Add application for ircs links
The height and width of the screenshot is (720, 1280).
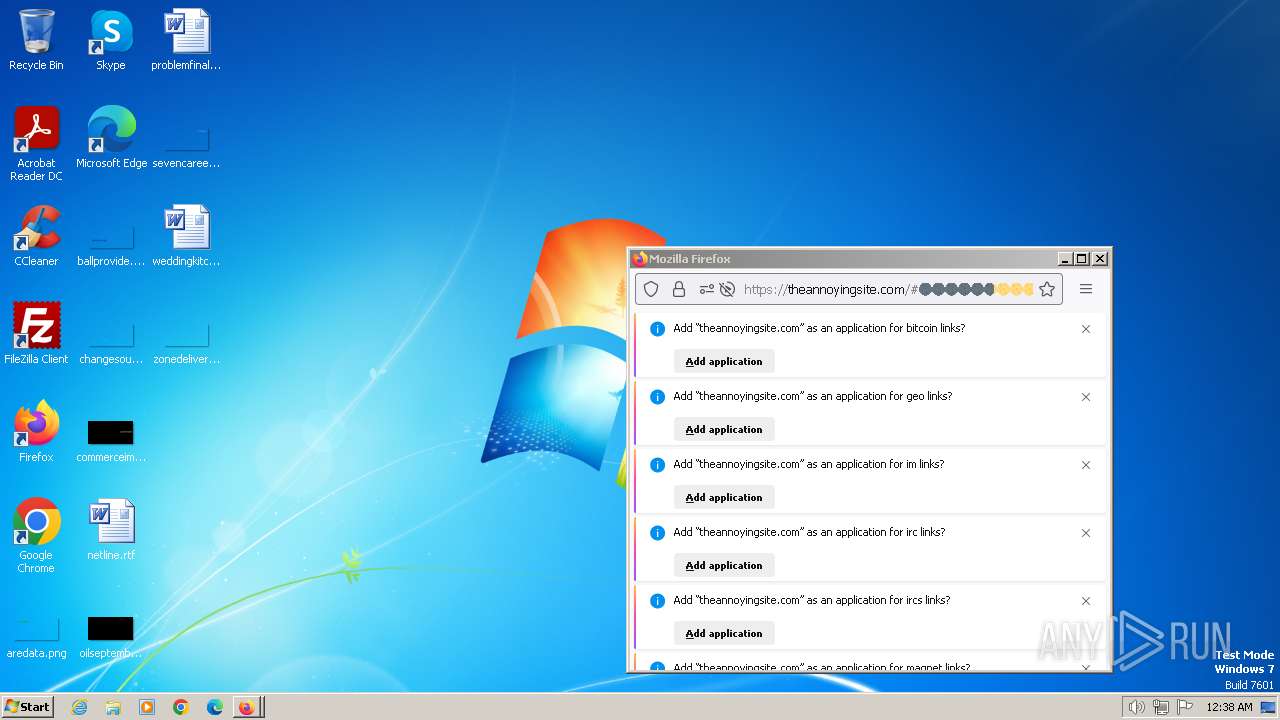point(724,634)
